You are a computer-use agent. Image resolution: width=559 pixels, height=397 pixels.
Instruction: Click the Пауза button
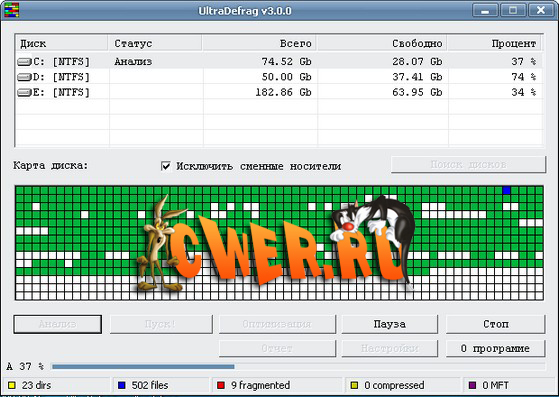point(390,324)
